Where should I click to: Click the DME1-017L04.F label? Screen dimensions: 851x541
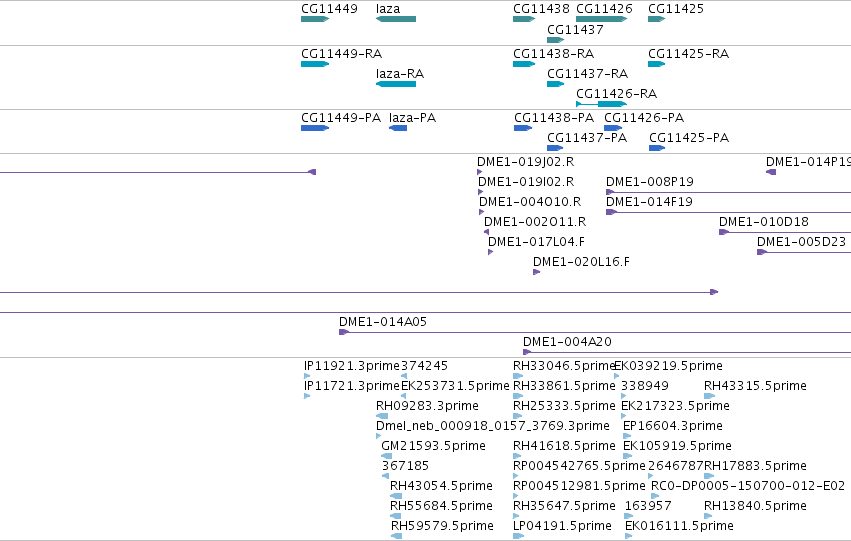tap(536, 242)
